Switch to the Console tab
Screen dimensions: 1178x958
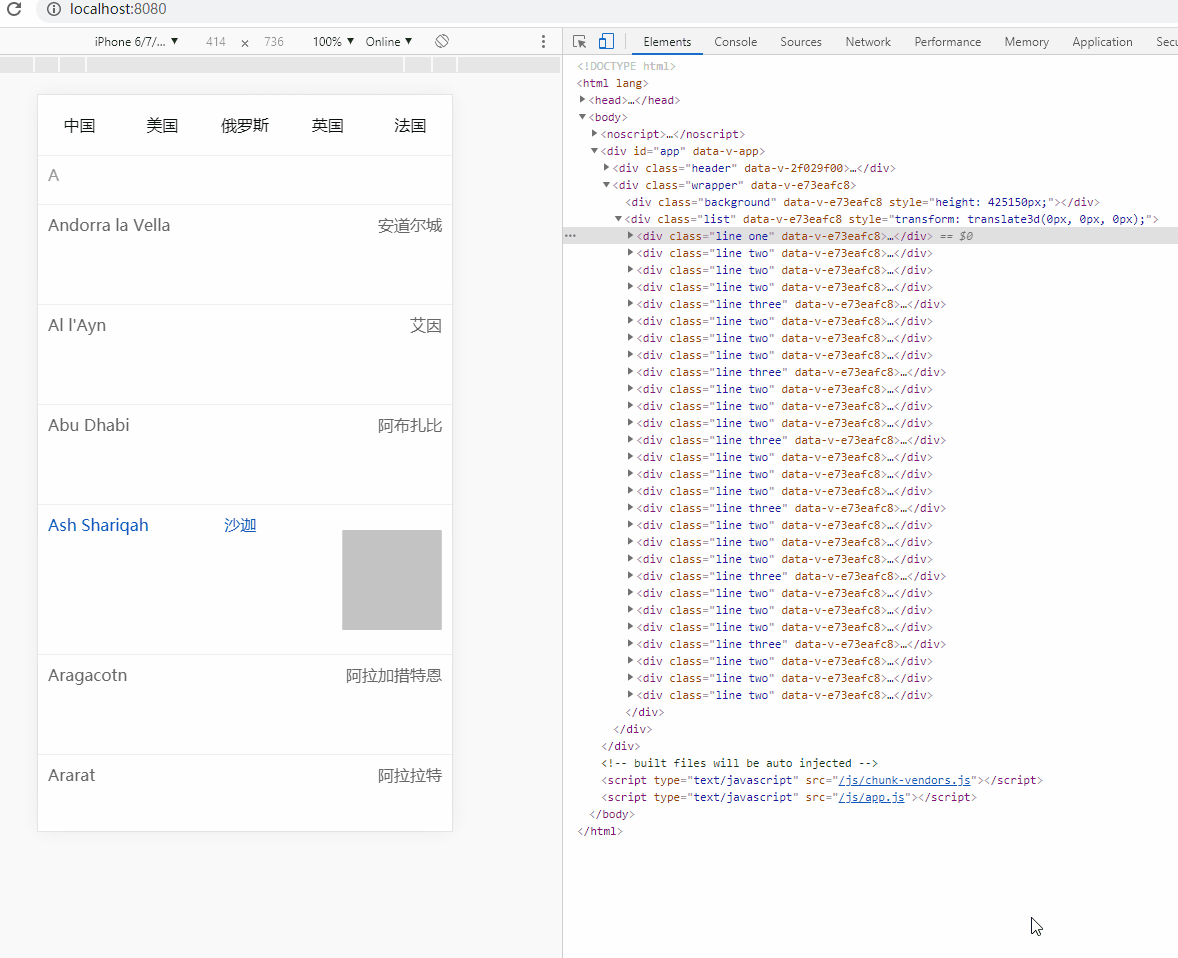tap(735, 42)
